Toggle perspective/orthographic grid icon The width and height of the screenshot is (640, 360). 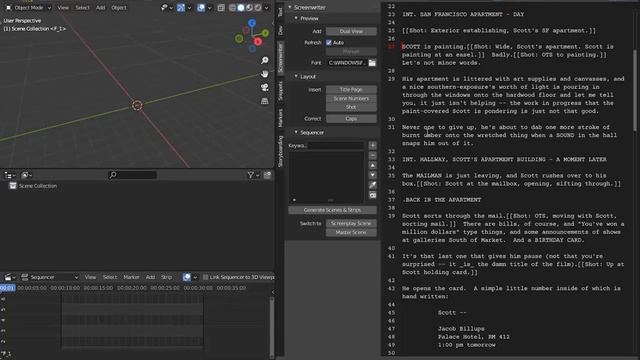[264, 101]
